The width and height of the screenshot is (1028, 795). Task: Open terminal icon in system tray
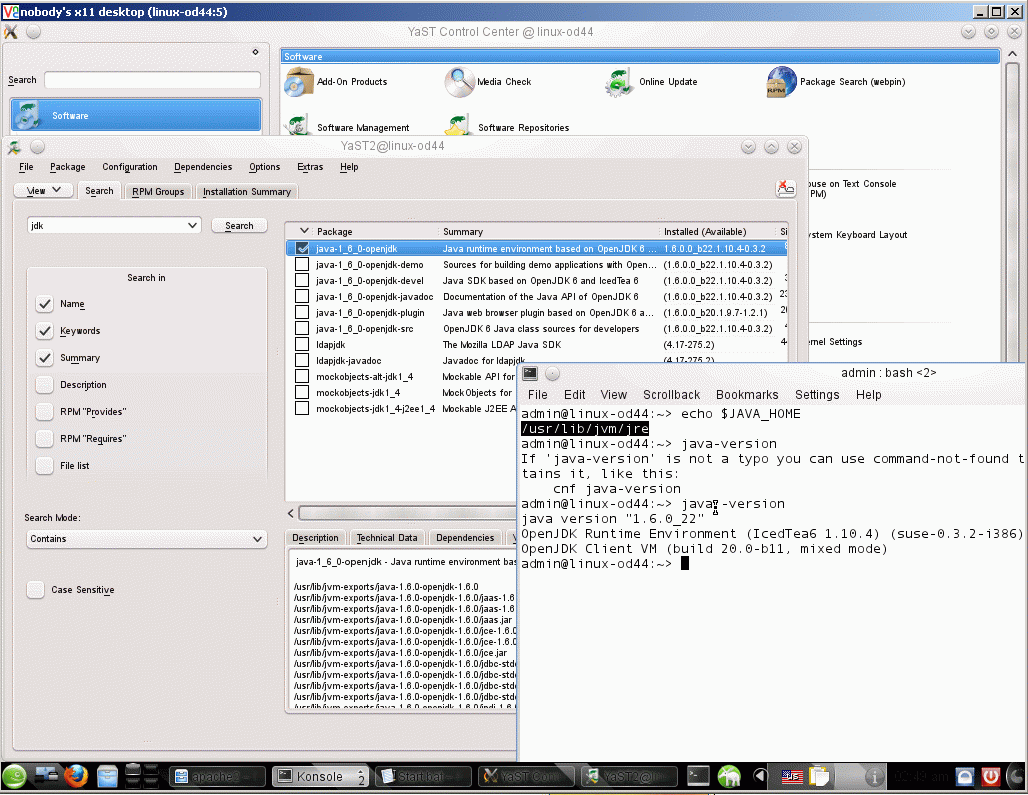[x=698, y=777]
